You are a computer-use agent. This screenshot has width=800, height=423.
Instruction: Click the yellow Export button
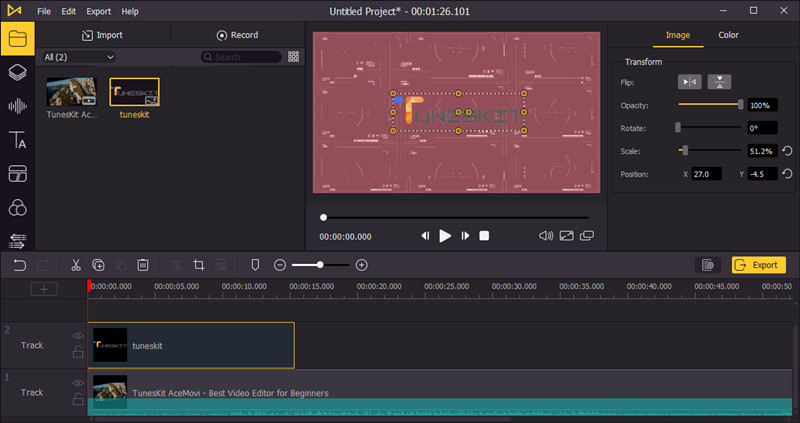(759, 265)
